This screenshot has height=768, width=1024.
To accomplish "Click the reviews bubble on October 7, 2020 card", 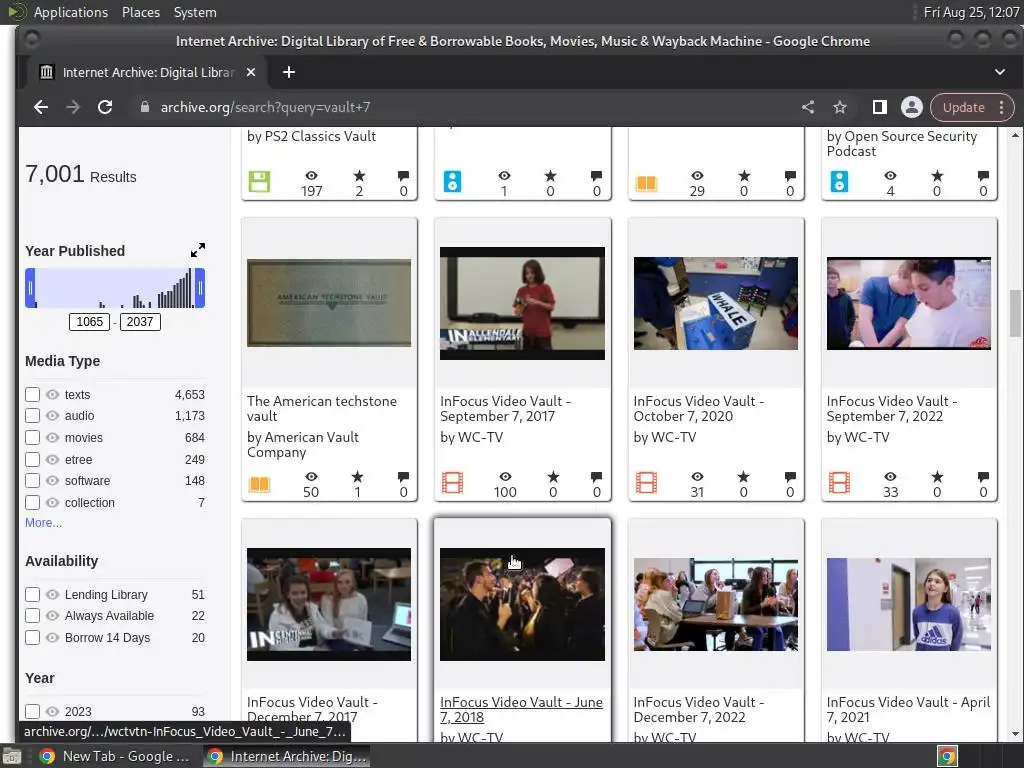I will (x=790, y=477).
